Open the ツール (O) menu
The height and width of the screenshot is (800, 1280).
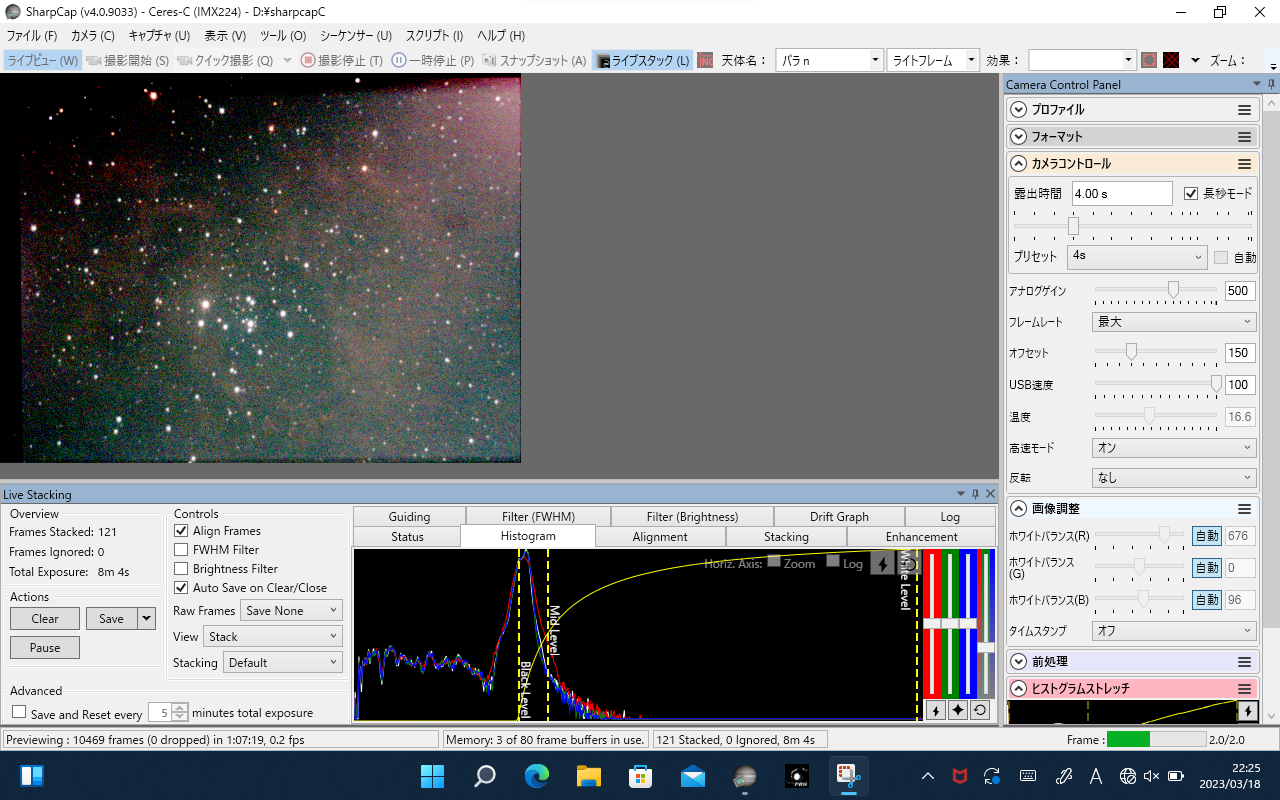(283, 36)
